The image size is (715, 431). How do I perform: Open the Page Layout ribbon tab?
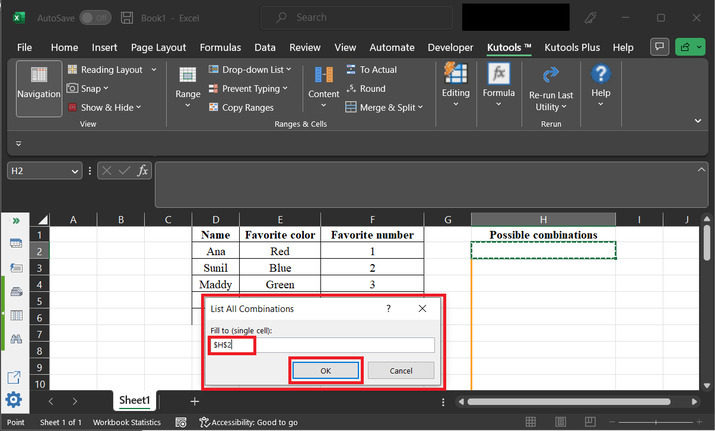click(158, 47)
